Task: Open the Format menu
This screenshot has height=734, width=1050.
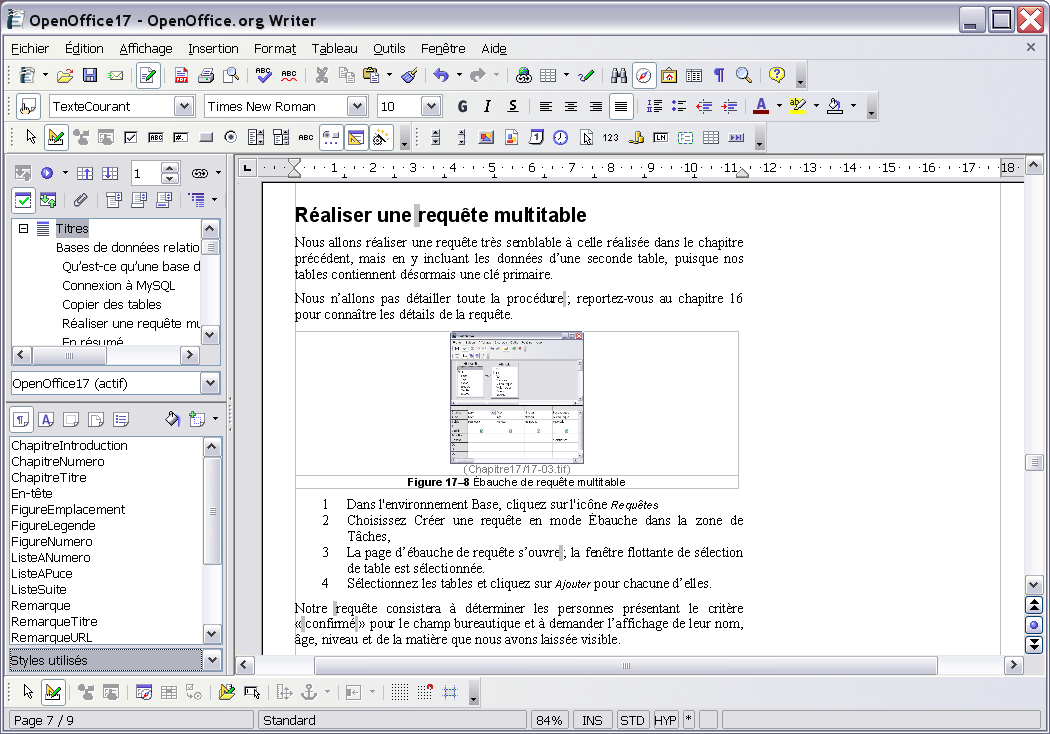Action: [x=275, y=49]
